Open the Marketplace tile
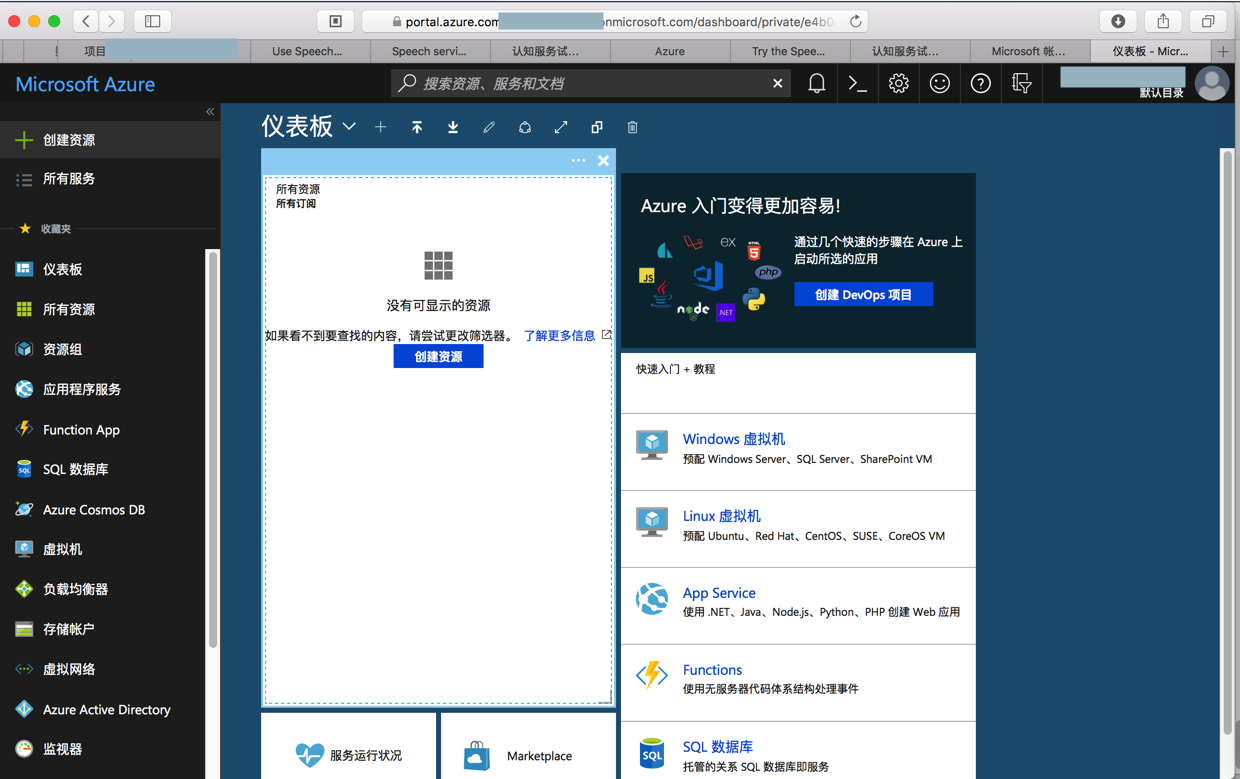The image size is (1240, 779). 528,746
